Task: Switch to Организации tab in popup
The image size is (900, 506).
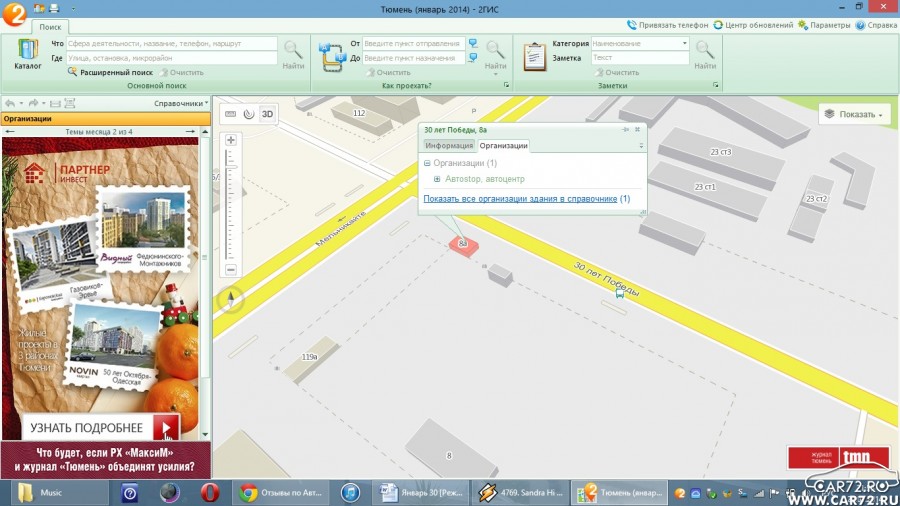Action: (503, 146)
